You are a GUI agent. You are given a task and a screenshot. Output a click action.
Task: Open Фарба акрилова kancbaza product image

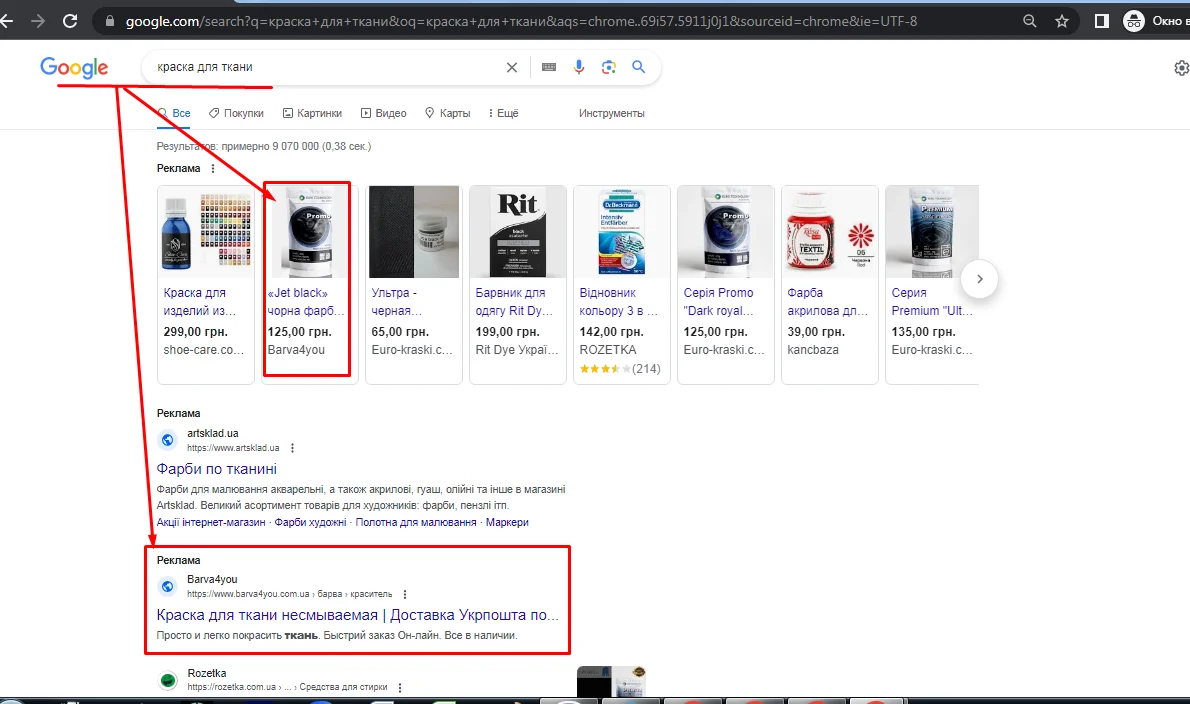coord(830,231)
